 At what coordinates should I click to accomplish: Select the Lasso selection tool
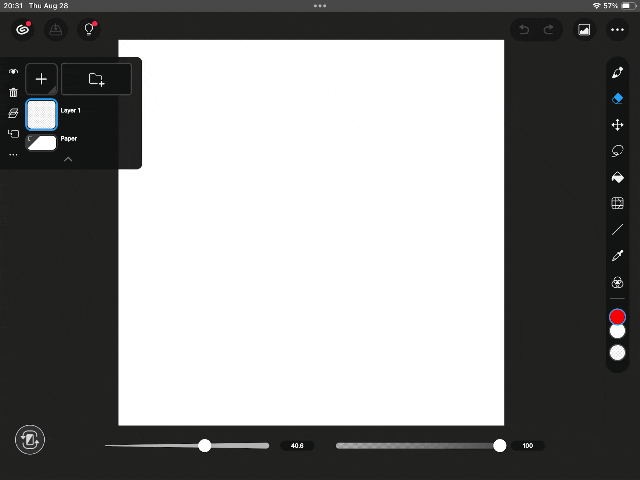[x=617, y=151]
